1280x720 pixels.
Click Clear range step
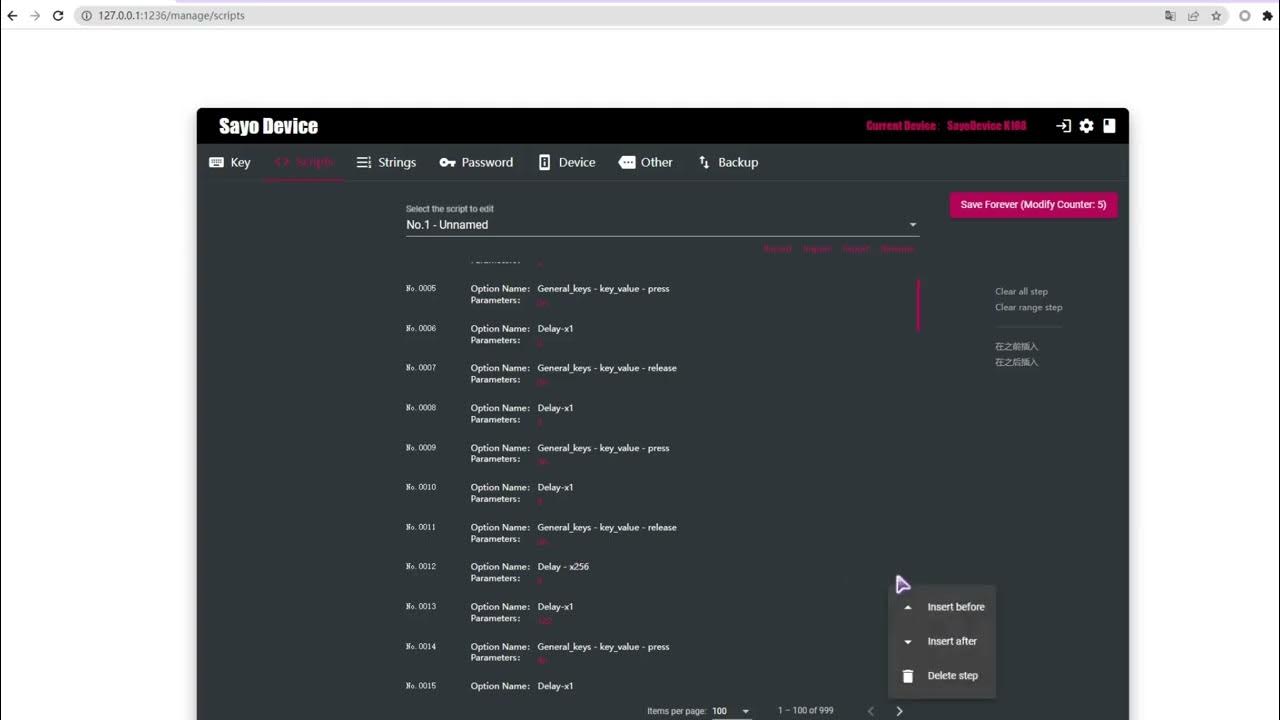pyautogui.click(x=1028, y=308)
